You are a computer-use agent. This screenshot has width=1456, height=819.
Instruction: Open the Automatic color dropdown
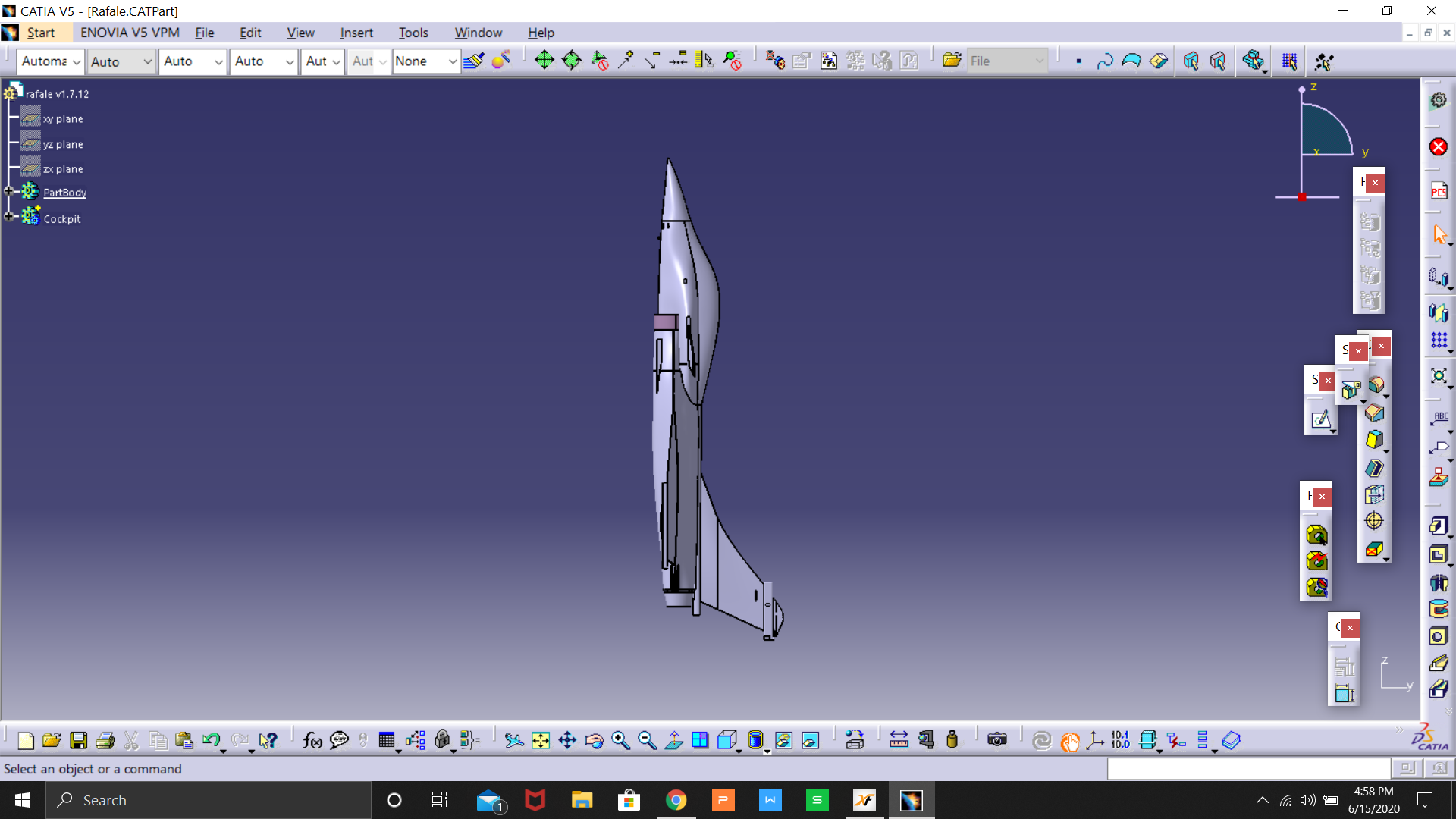tap(51, 61)
